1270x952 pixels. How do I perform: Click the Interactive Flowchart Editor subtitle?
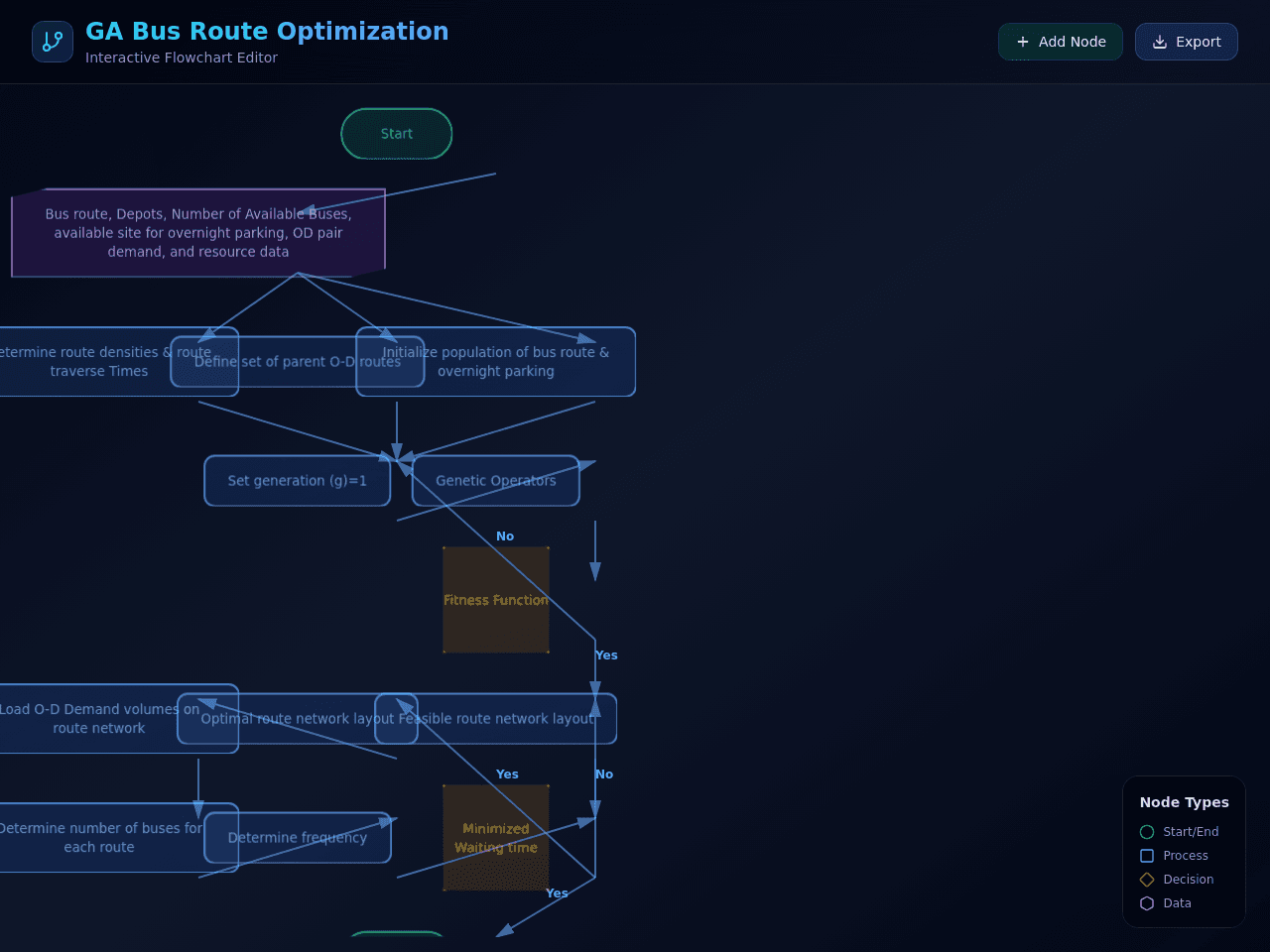pos(182,58)
